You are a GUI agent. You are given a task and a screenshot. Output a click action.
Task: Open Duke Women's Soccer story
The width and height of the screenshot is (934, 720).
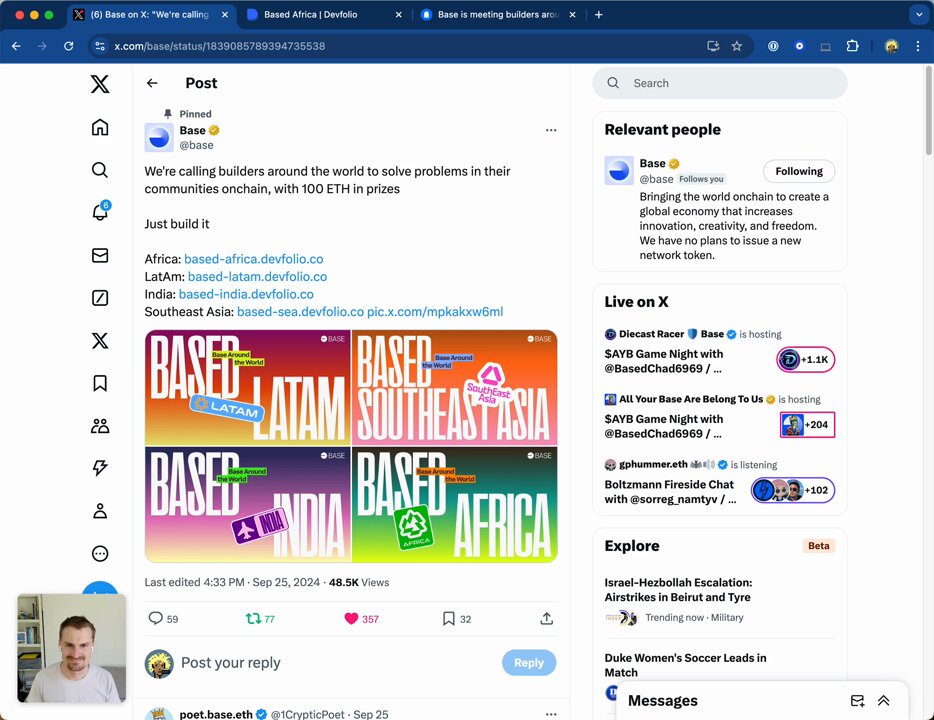point(686,665)
